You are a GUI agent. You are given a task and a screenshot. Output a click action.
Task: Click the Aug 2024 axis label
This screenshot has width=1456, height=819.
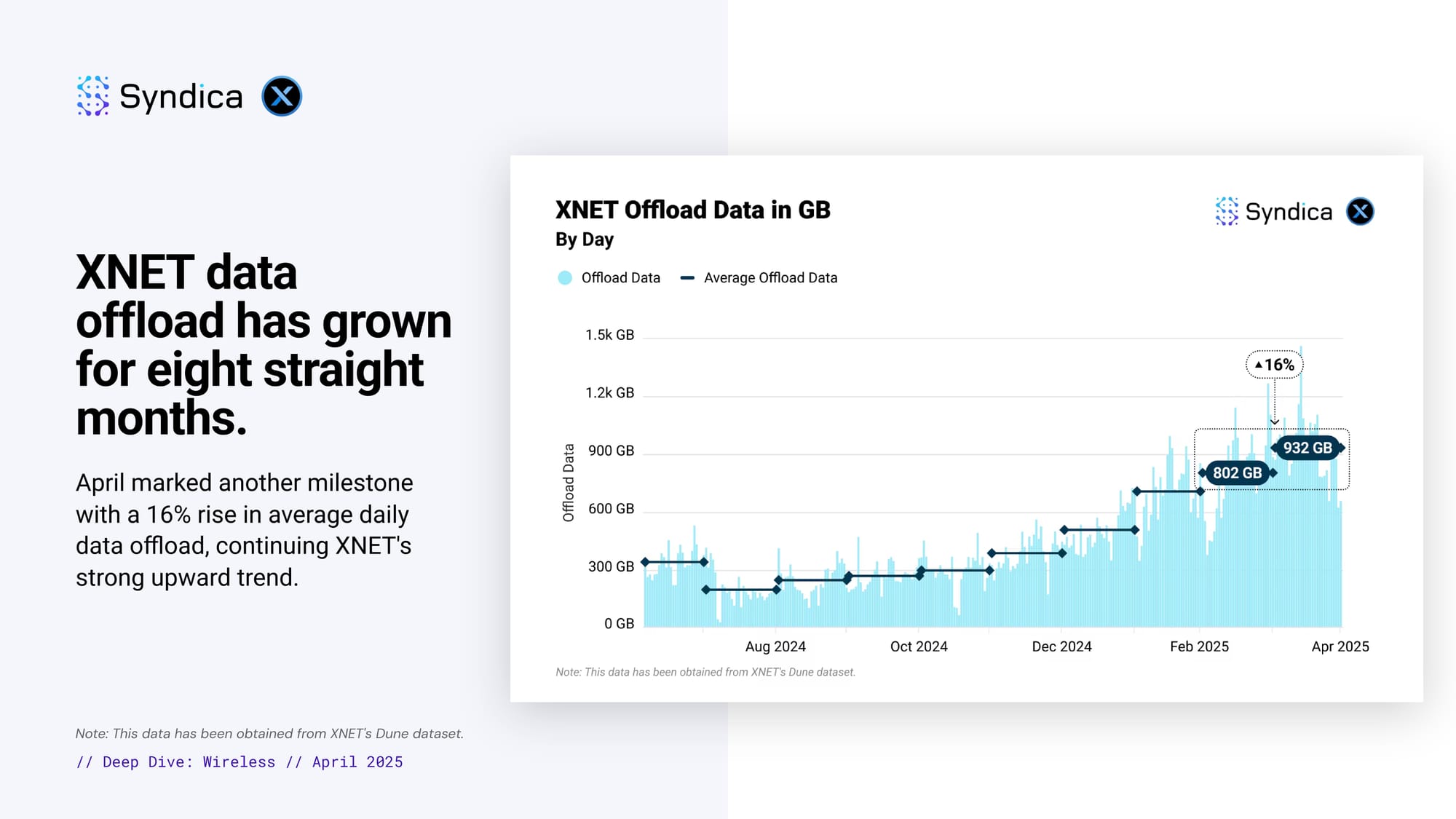pyautogui.click(x=775, y=646)
